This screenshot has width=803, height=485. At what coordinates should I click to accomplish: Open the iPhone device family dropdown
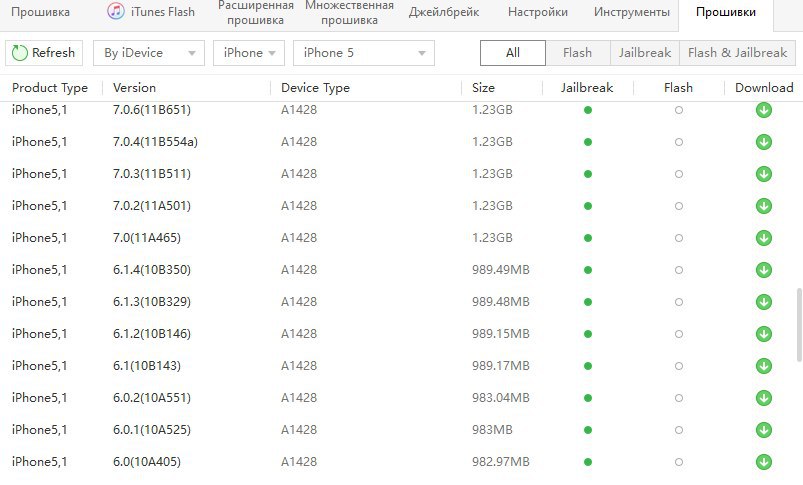click(x=248, y=53)
